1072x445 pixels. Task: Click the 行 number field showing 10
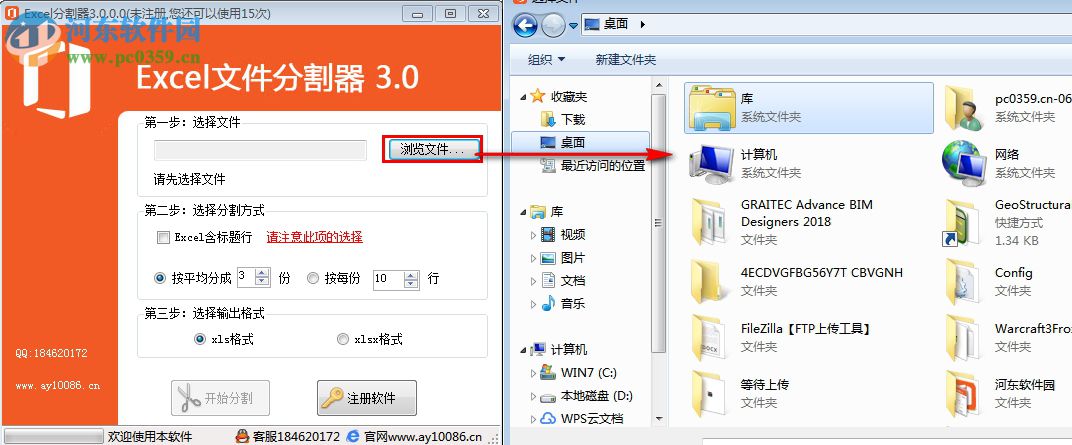pyautogui.click(x=388, y=279)
